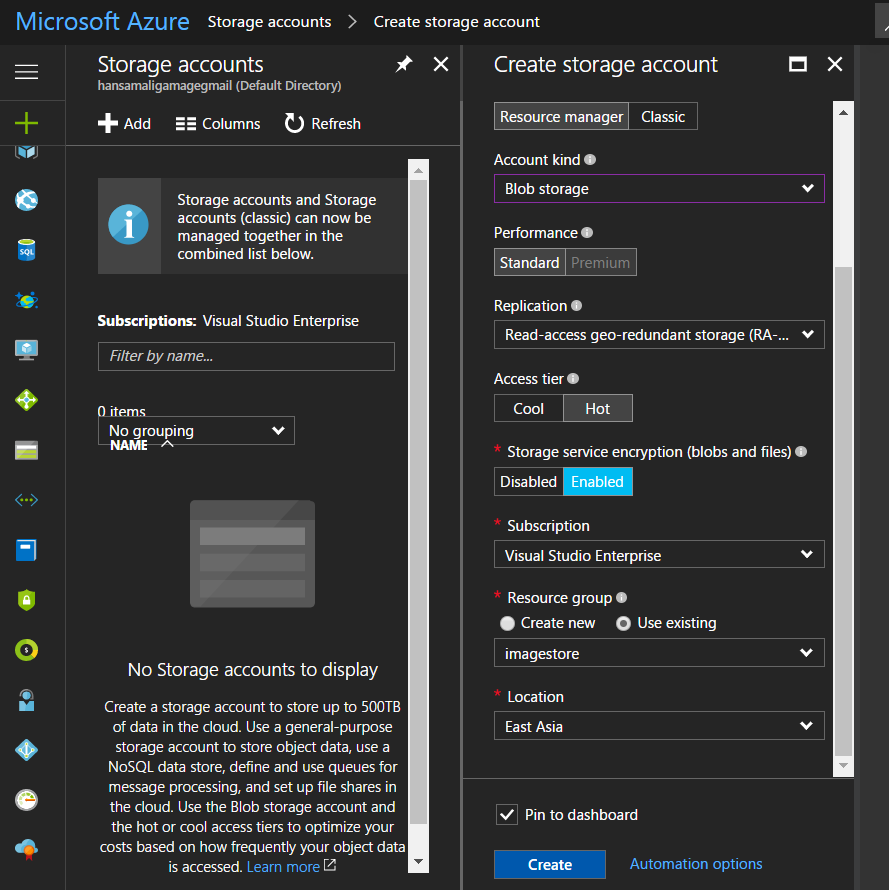Click Storage accounts list scrollbar down arrow
This screenshot has width=889, height=890.
click(418, 862)
